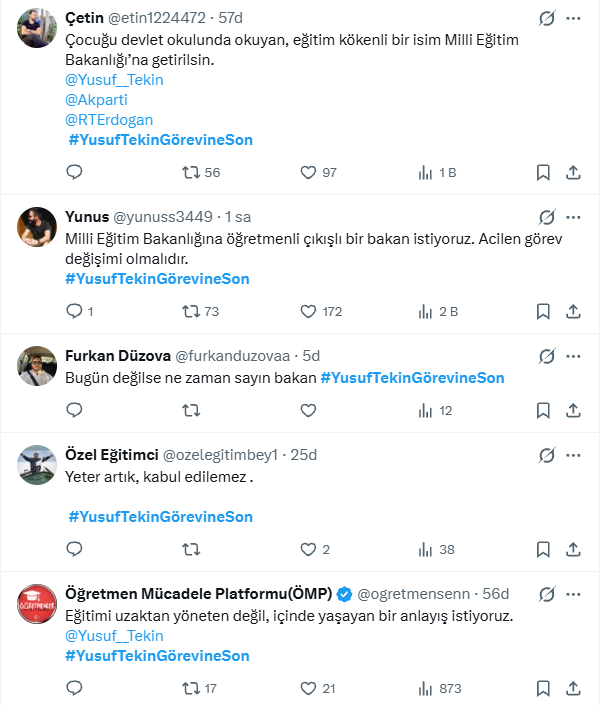Share Özel Eğitimci's tweet
Image resolution: width=602 pixels, height=705 pixels.
573,549
